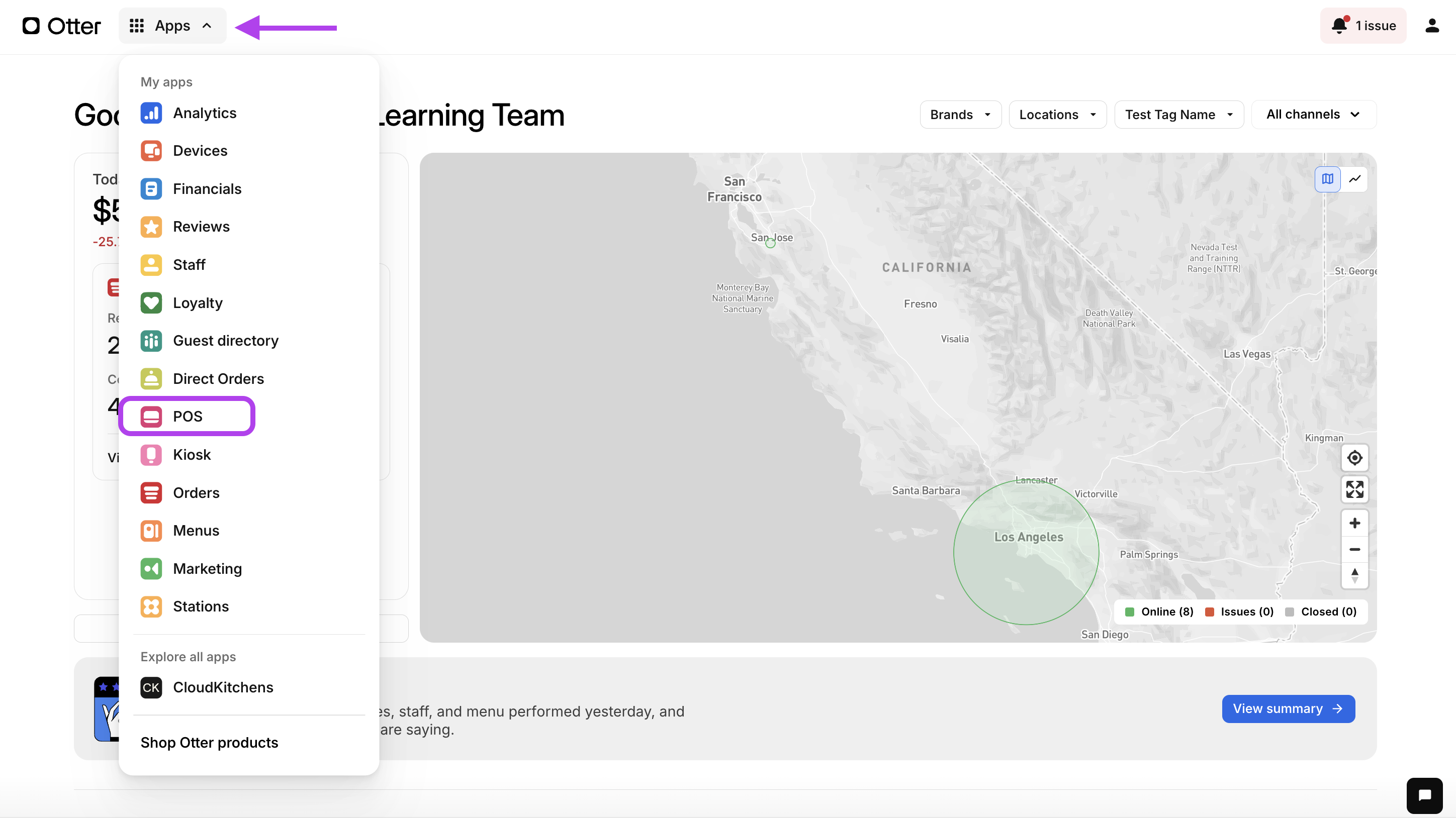Click the Orders app icon
The image size is (1456, 818).
tap(151, 492)
